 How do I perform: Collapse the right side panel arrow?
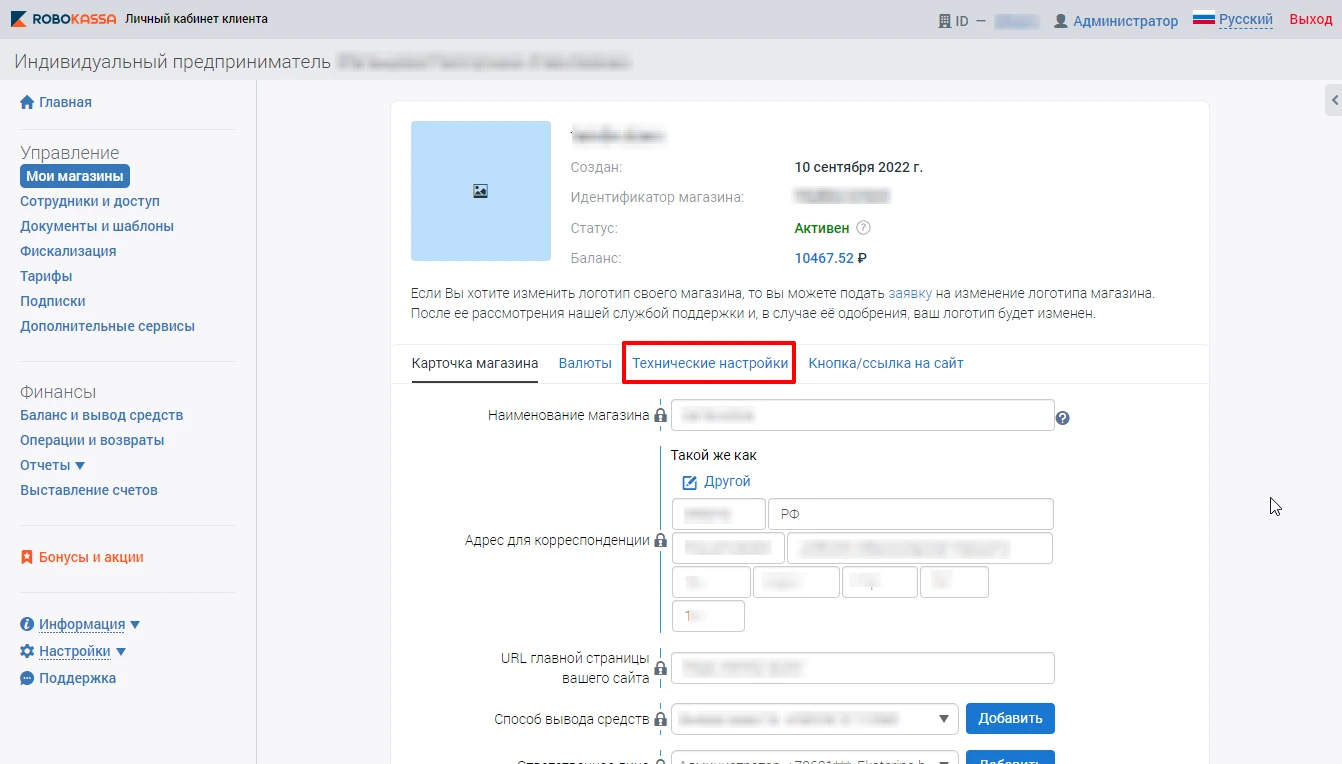(1334, 101)
